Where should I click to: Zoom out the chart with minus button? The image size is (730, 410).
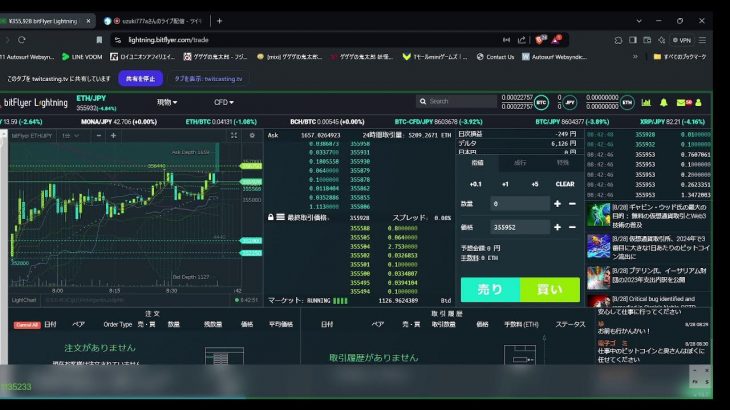tap(99, 135)
